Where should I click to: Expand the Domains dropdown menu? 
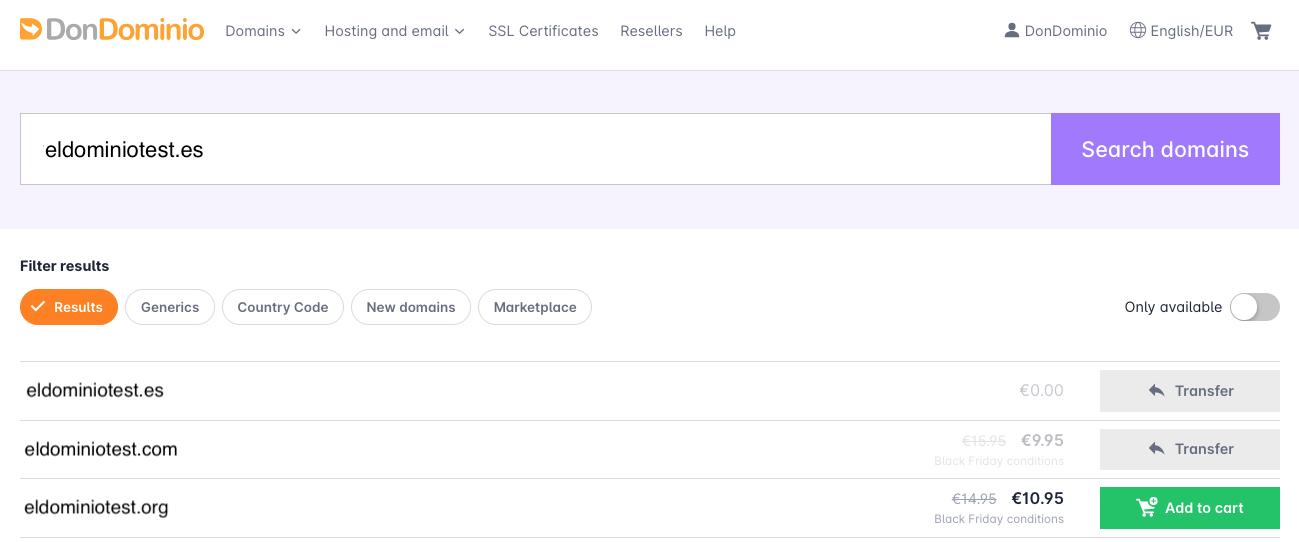tap(262, 31)
